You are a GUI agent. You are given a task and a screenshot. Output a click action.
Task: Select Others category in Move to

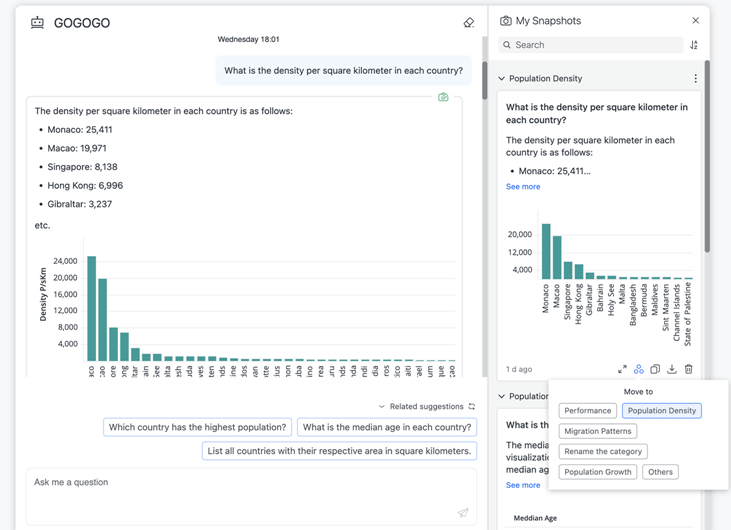(660, 472)
